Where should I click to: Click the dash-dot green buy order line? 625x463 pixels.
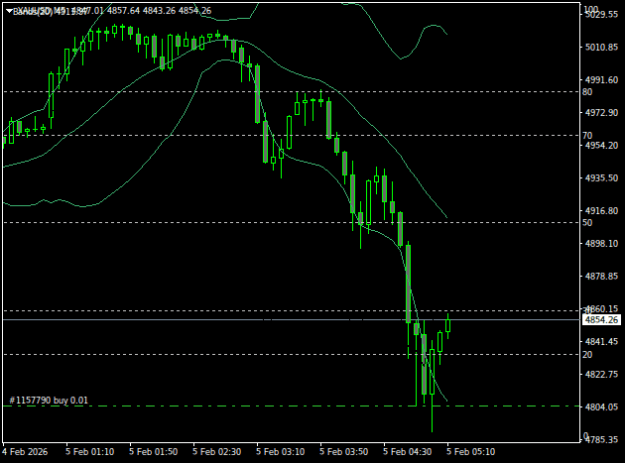pyautogui.click(x=291, y=406)
